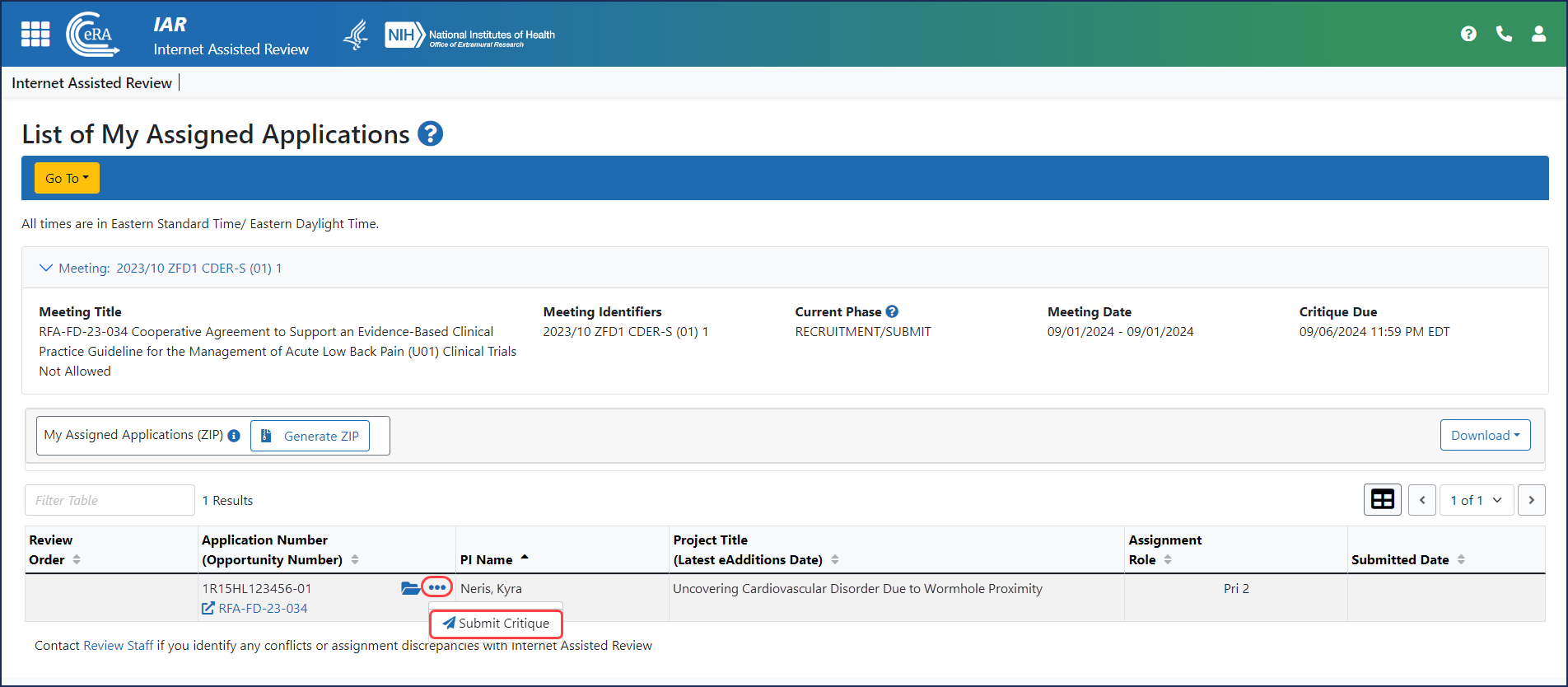Click the NIH National Institutes of Health logo
Image resolution: width=1568 pixels, height=687 pixels.
tap(470, 35)
